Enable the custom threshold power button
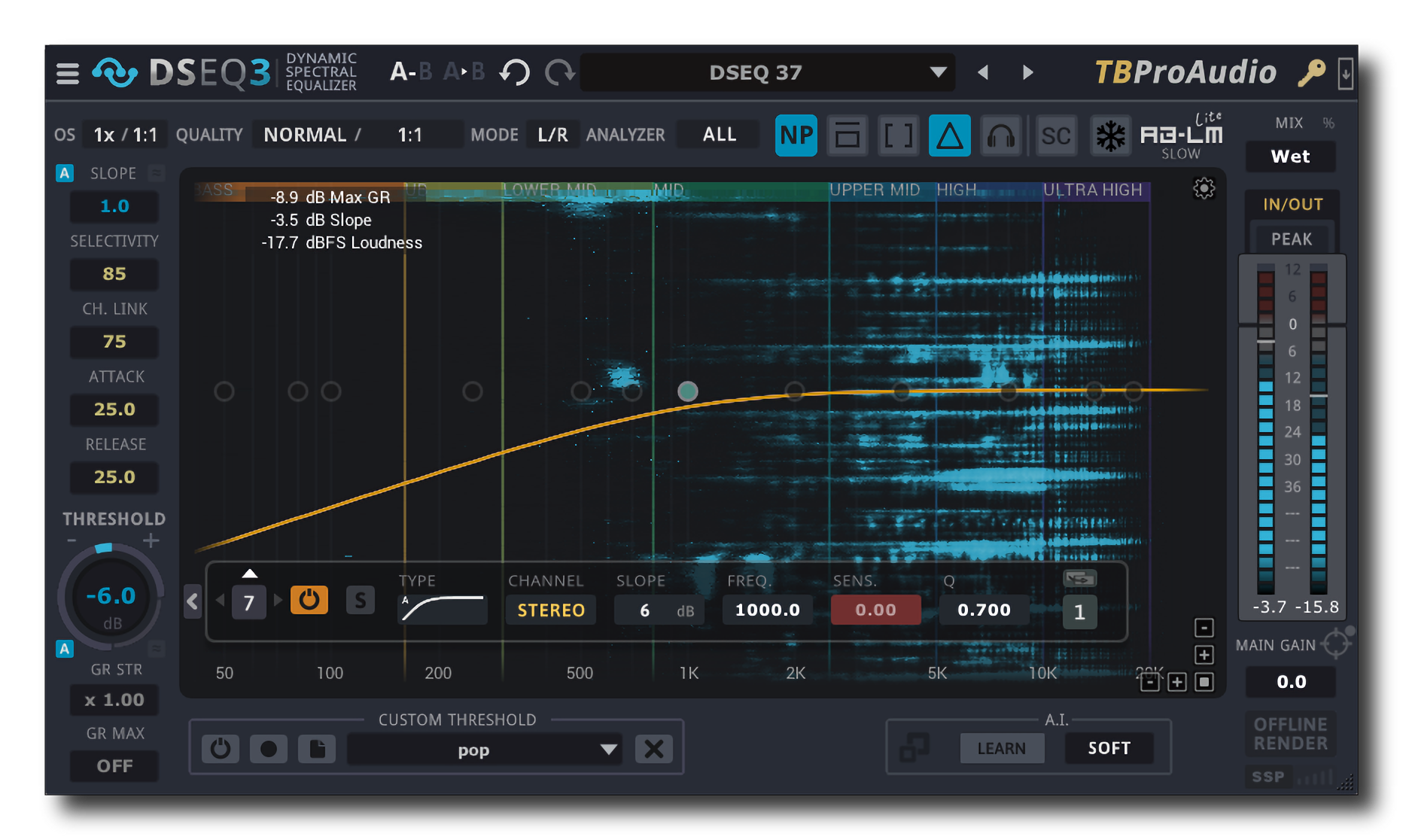Viewport: 1403px width, 840px height. click(x=220, y=748)
